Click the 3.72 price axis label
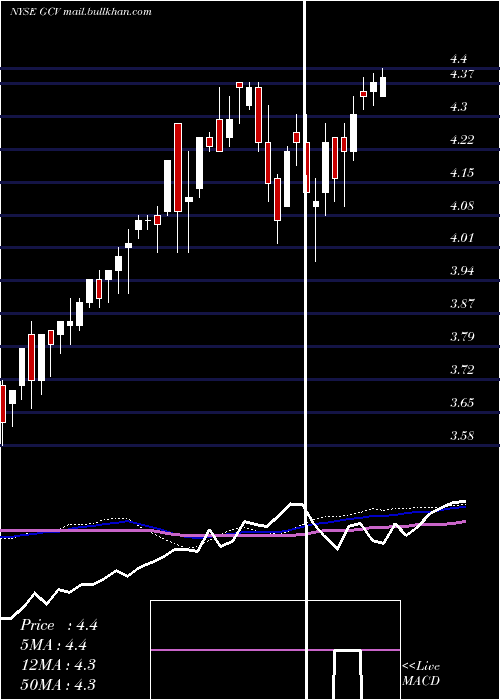This screenshot has height=700, width=500. tap(462, 369)
